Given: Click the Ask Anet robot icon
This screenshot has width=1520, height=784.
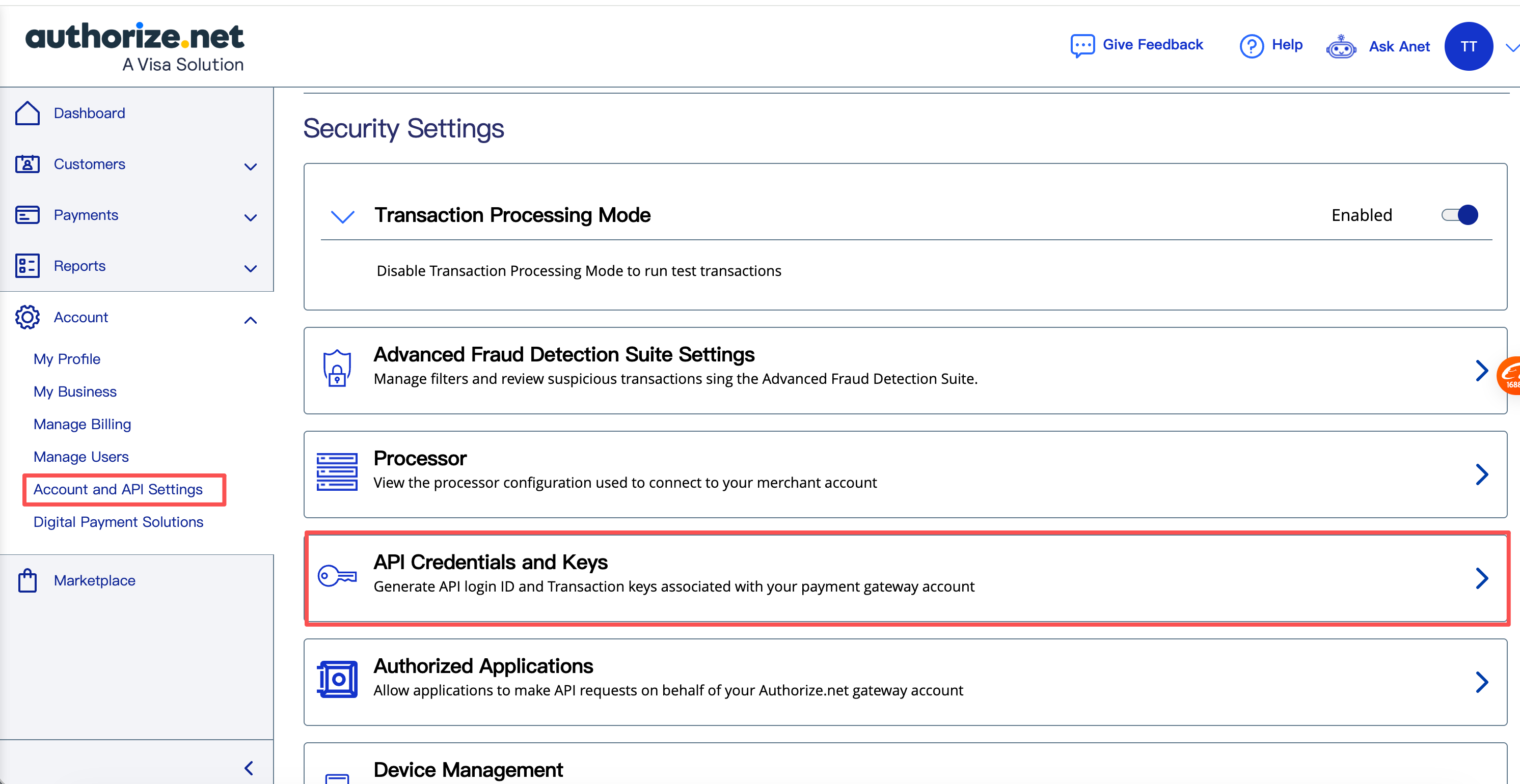Looking at the screenshot, I should [x=1341, y=46].
